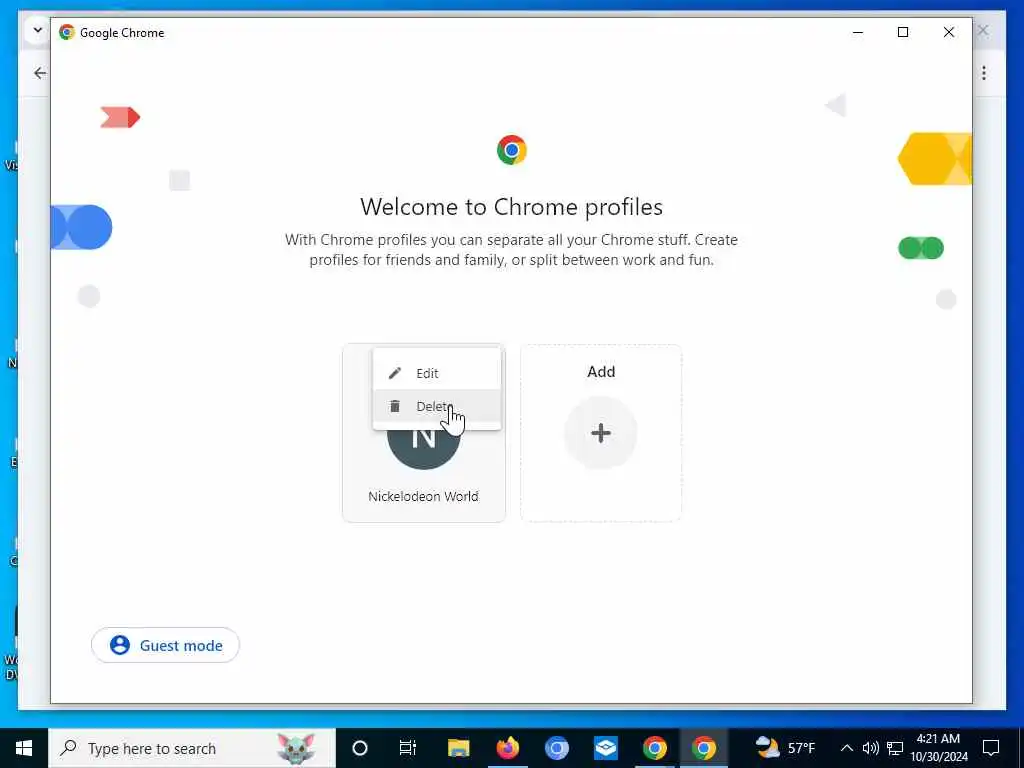Switch to the first Chrome taskbar icon
The image size is (1024, 768).
click(654, 748)
